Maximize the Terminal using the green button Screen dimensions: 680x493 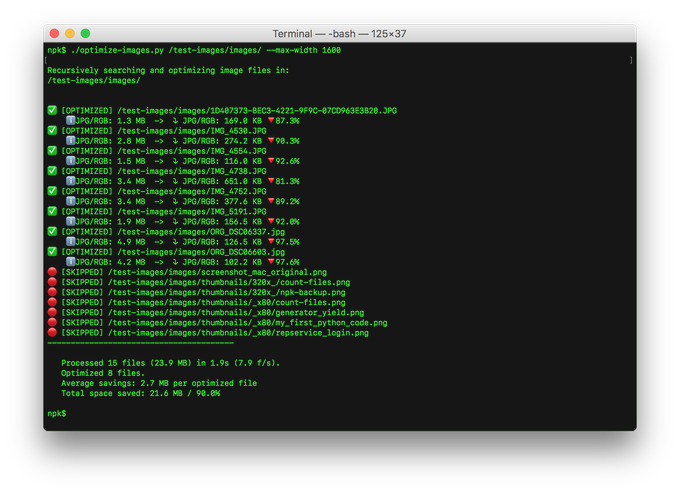(x=86, y=33)
